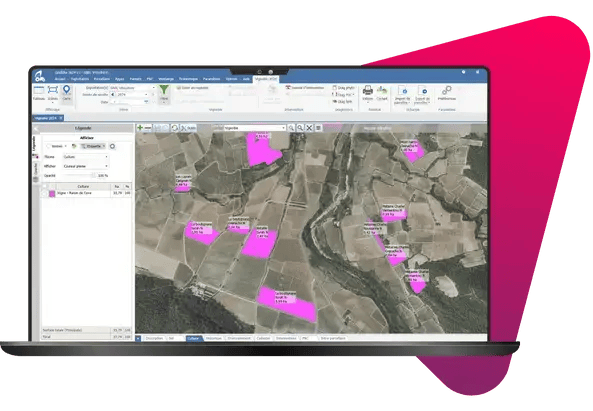This screenshot has width=593, height=411.
Task: Click the refresh map icon
Action: coord(175,128)
